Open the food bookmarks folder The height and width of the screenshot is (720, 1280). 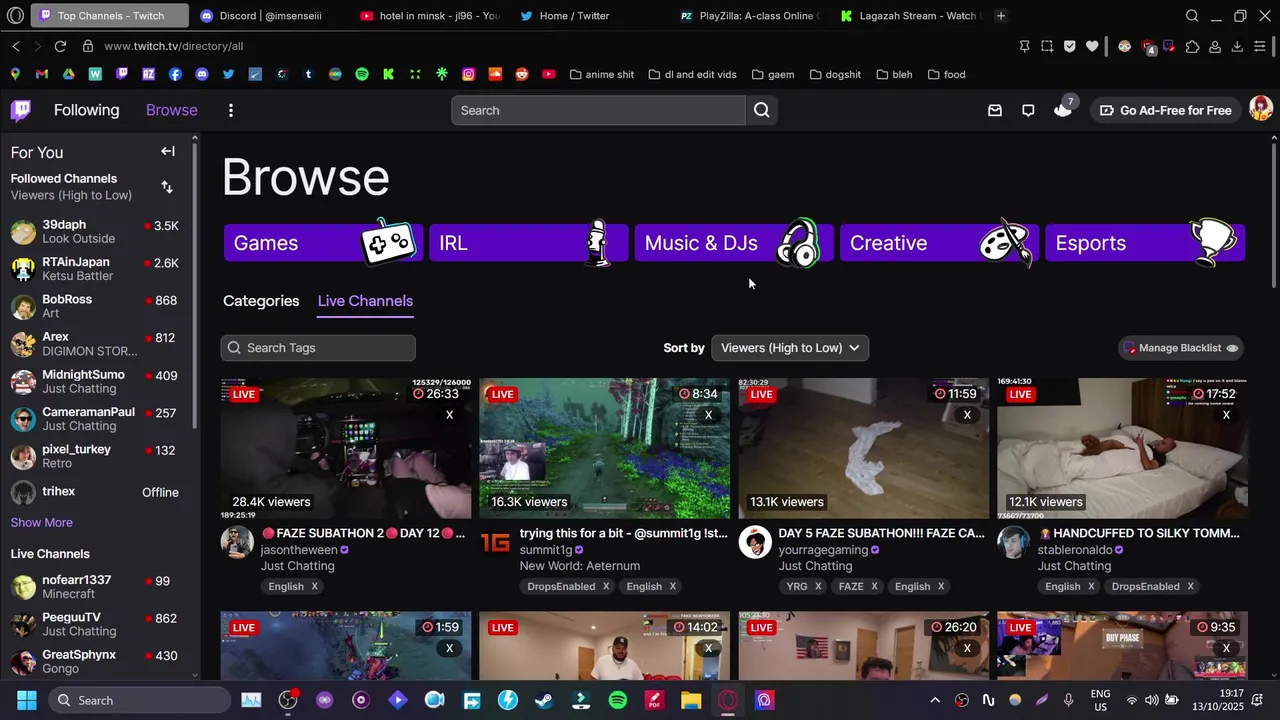pyautogui.click(x=946, y=74)
